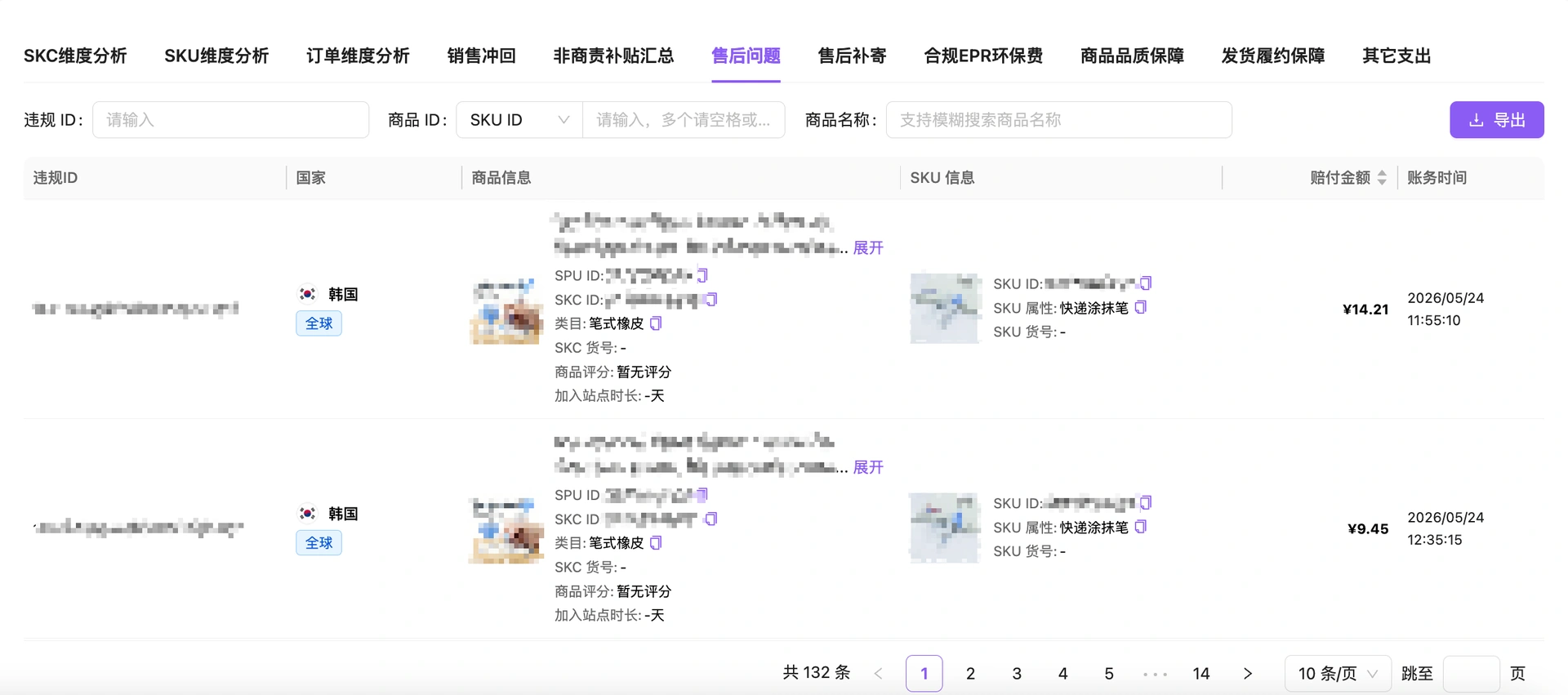Click the 全球 tag in the ¥14.21 row
This screenshot has height=695, width=1568.
pos(319,323)
